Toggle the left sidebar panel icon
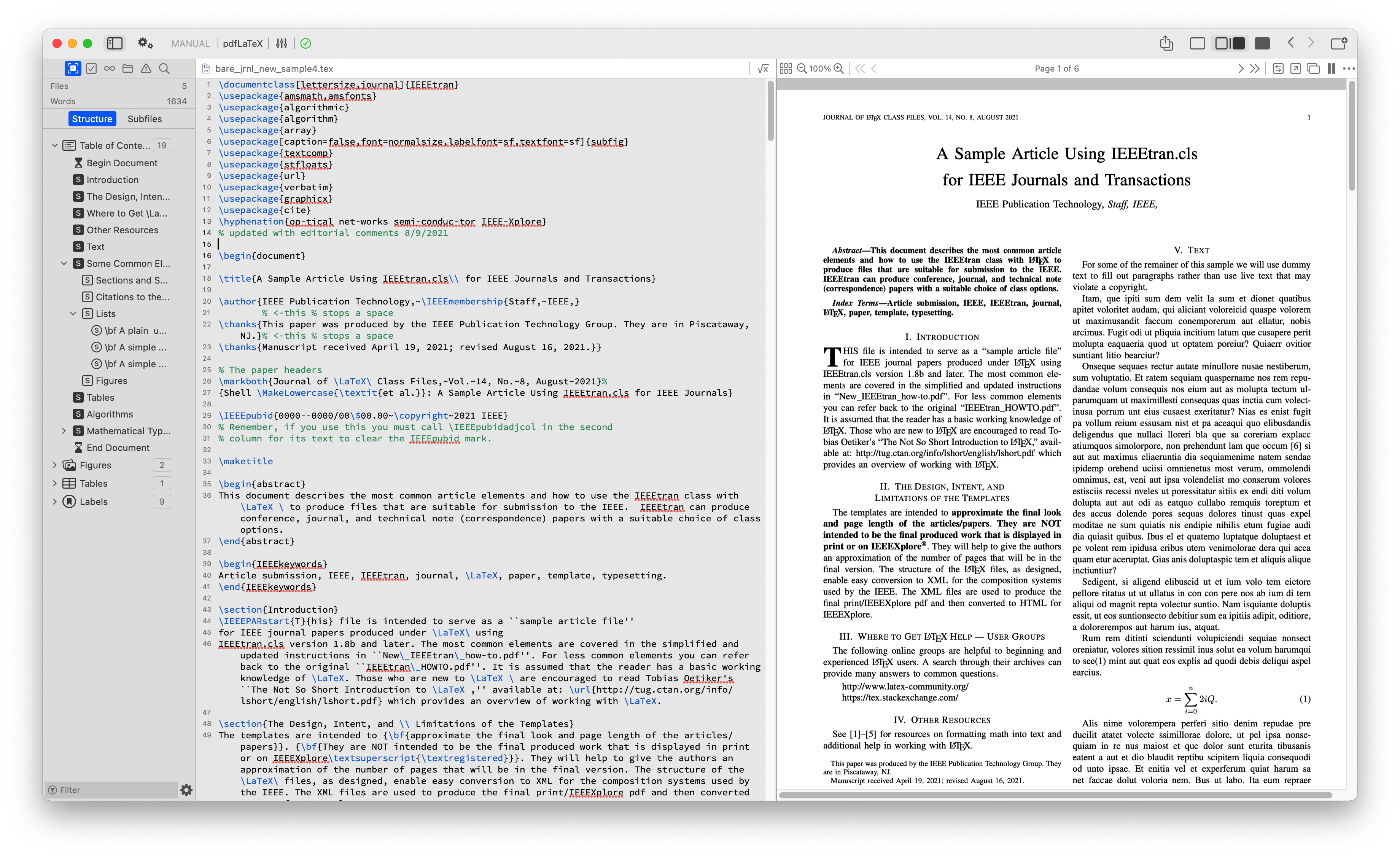The image size is (1400, 857). click(x=115, y=43)
